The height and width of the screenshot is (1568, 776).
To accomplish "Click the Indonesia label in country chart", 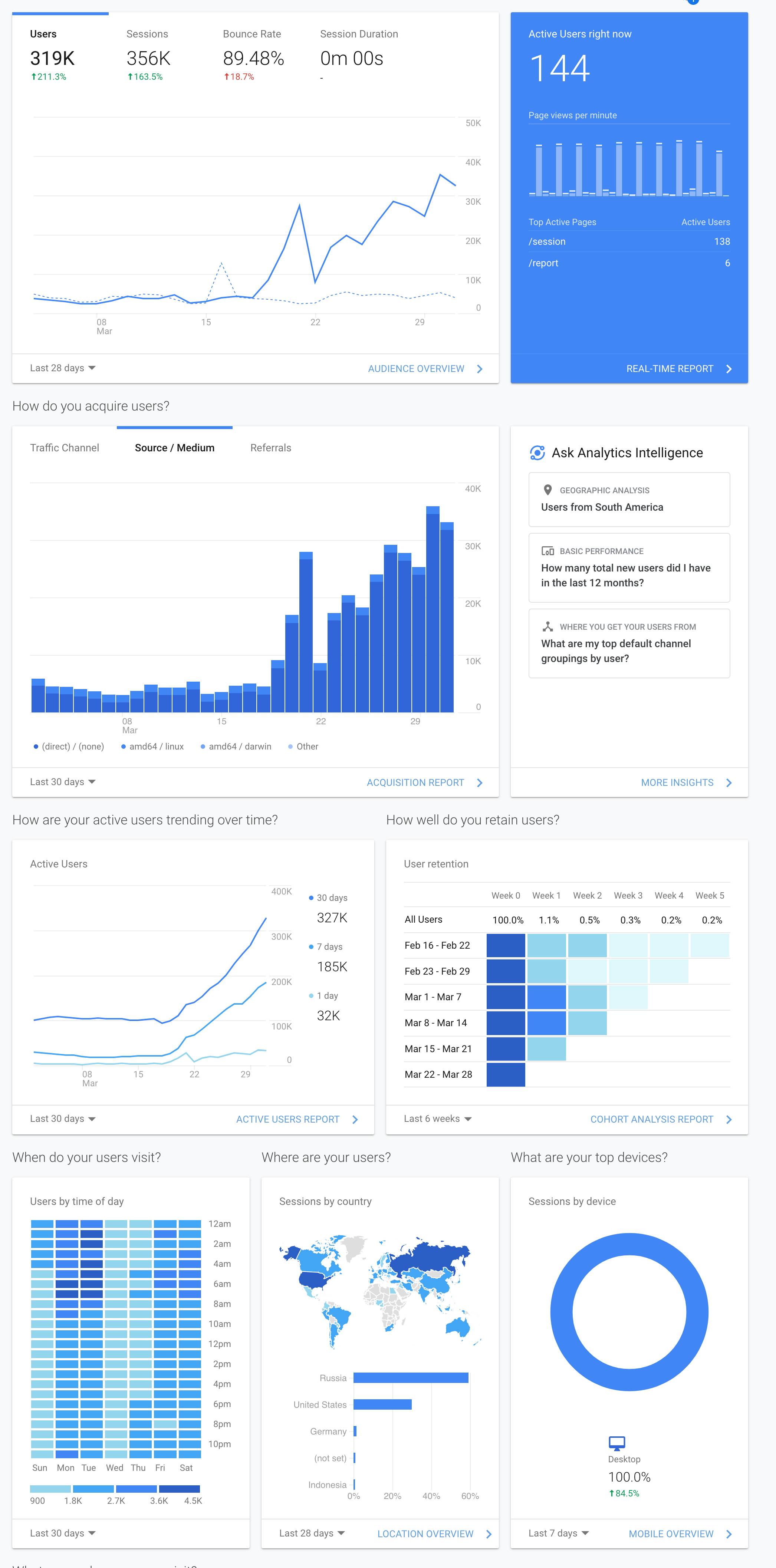I will [x=328, y=1485].
